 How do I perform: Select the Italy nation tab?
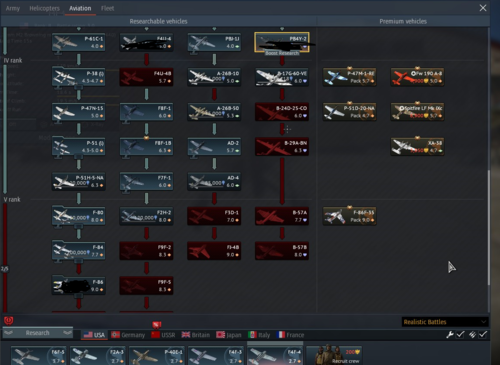pos(259,335)
